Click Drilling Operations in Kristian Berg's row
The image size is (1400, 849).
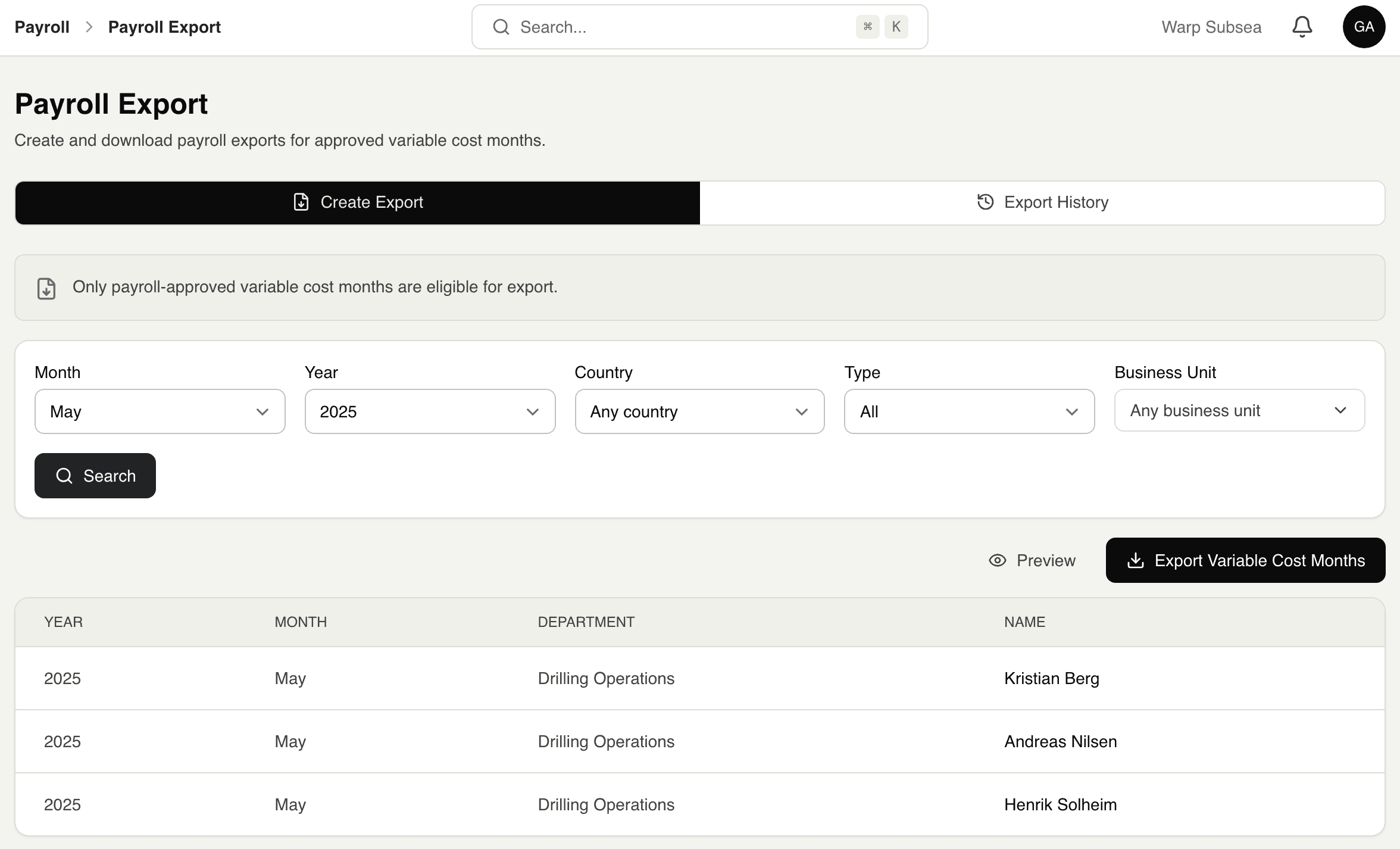pyautogui.click(x=606, y=679)
